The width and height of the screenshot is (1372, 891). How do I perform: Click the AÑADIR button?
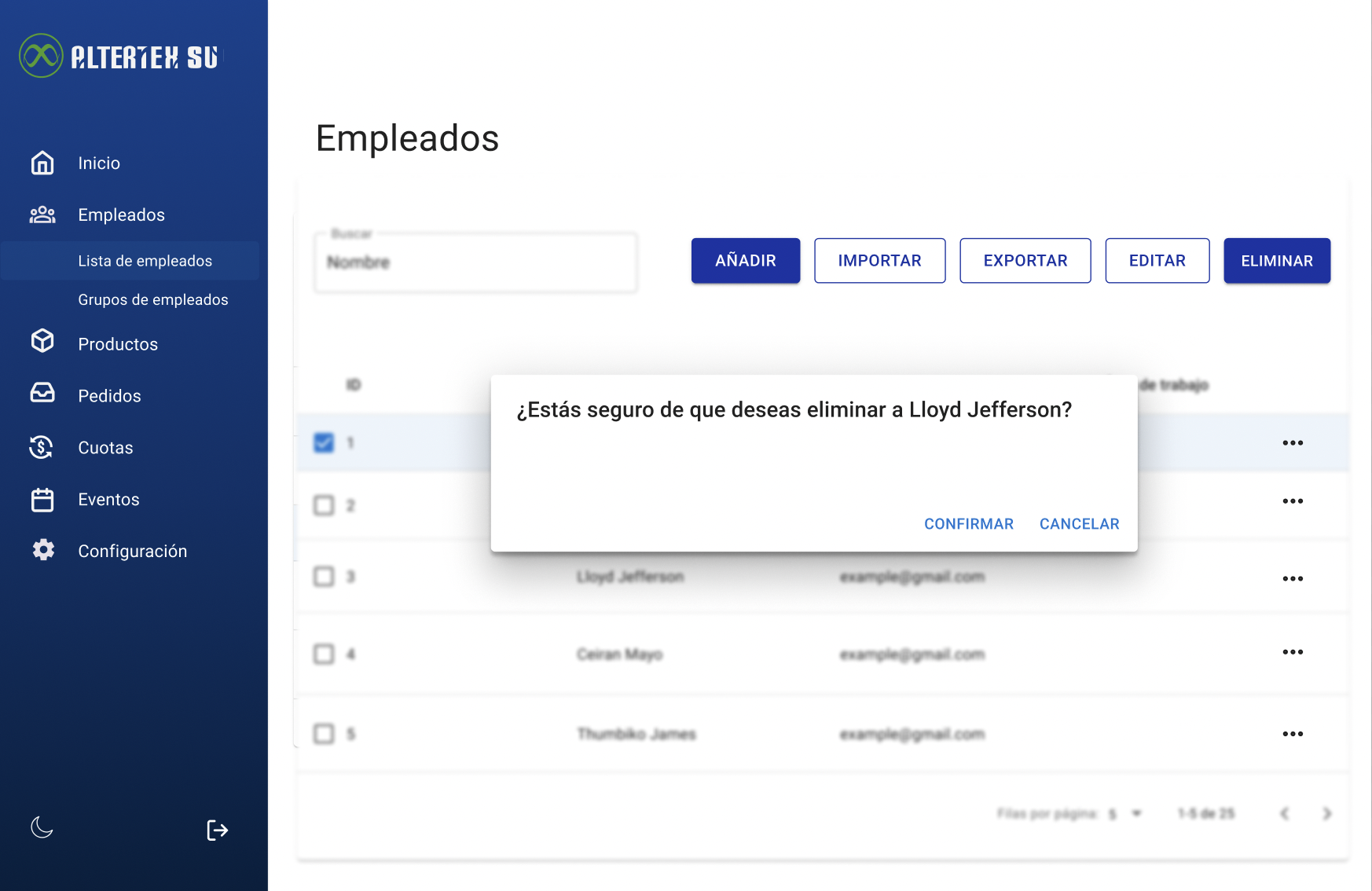pos(746,261)
